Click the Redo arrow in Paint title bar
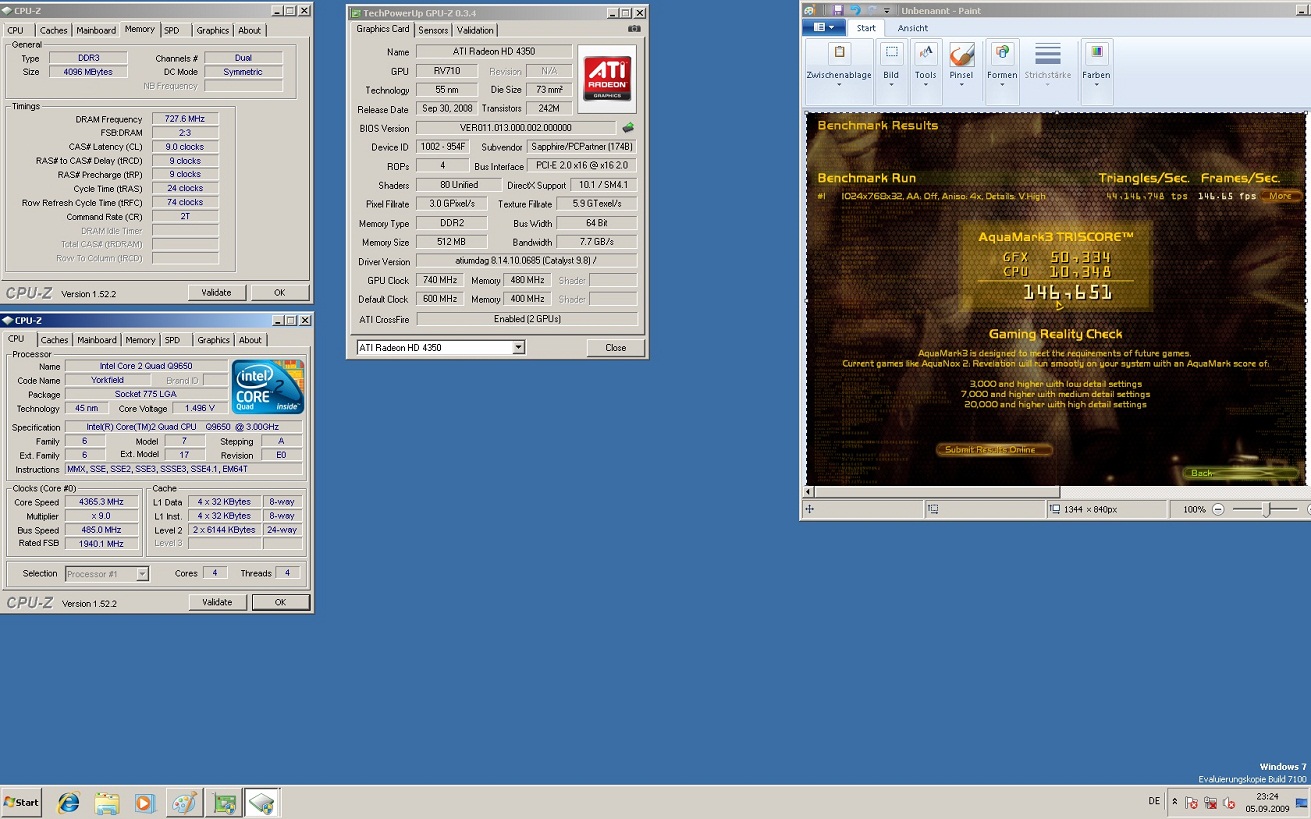The image size is (1311, 819). coord(870,9)
